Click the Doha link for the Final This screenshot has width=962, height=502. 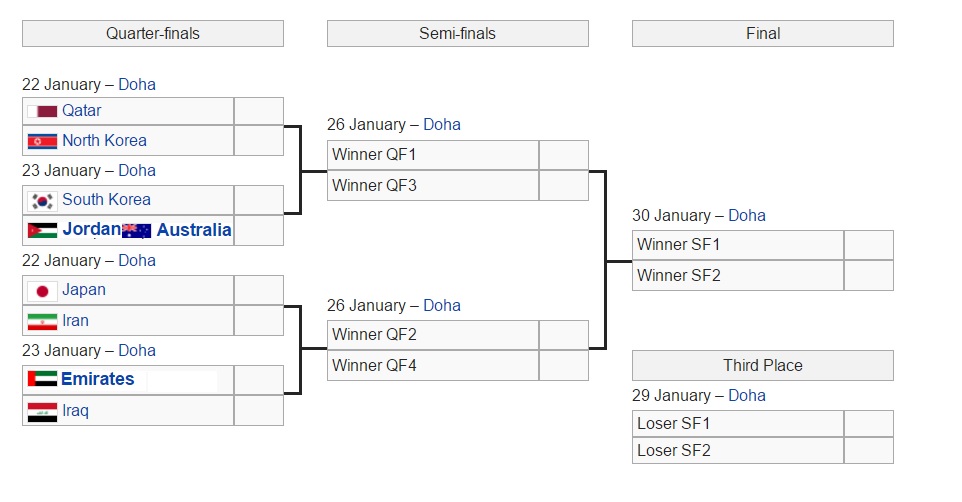746,215
